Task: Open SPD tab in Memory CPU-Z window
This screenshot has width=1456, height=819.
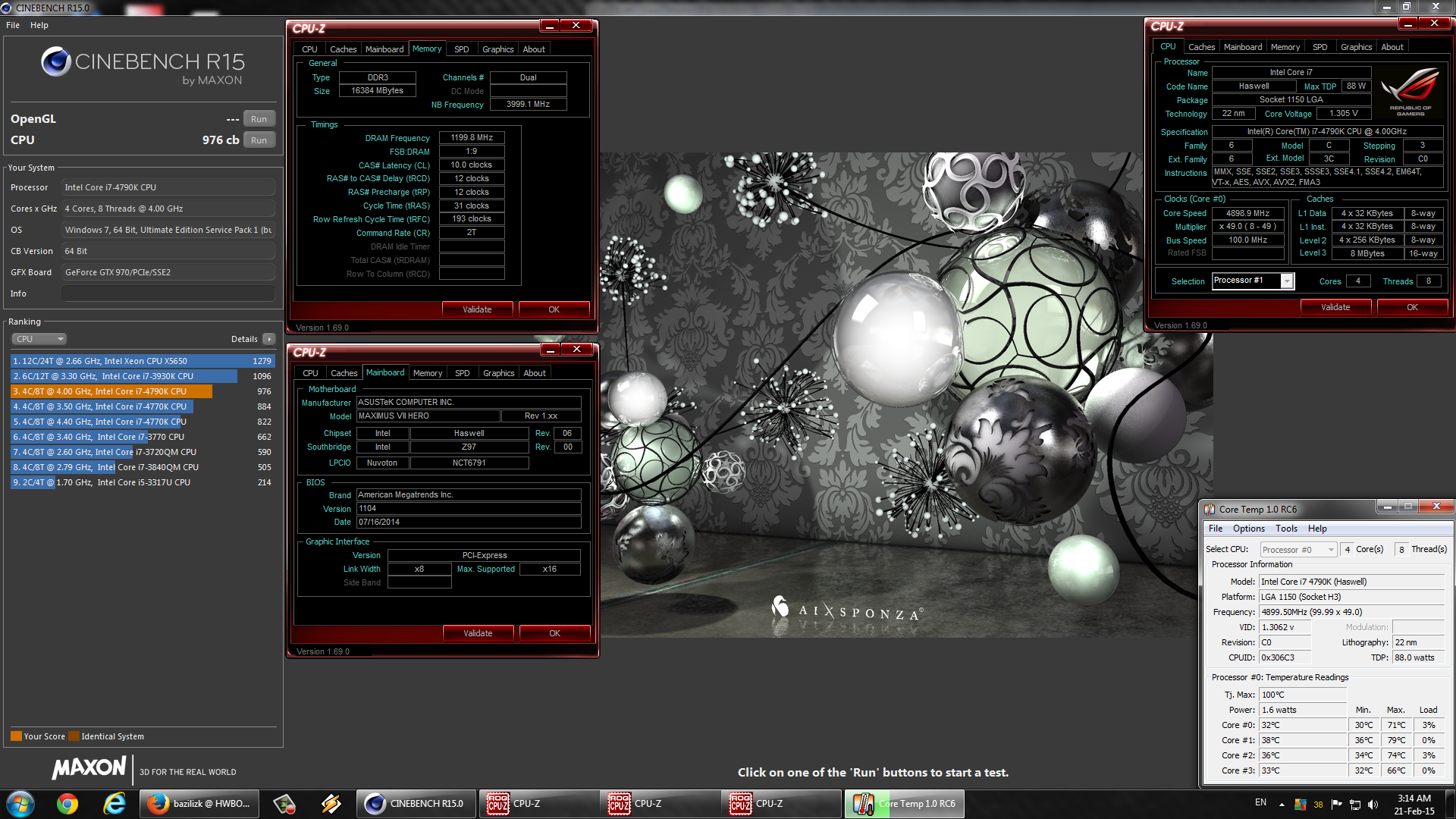Action: tap(462, 49)
